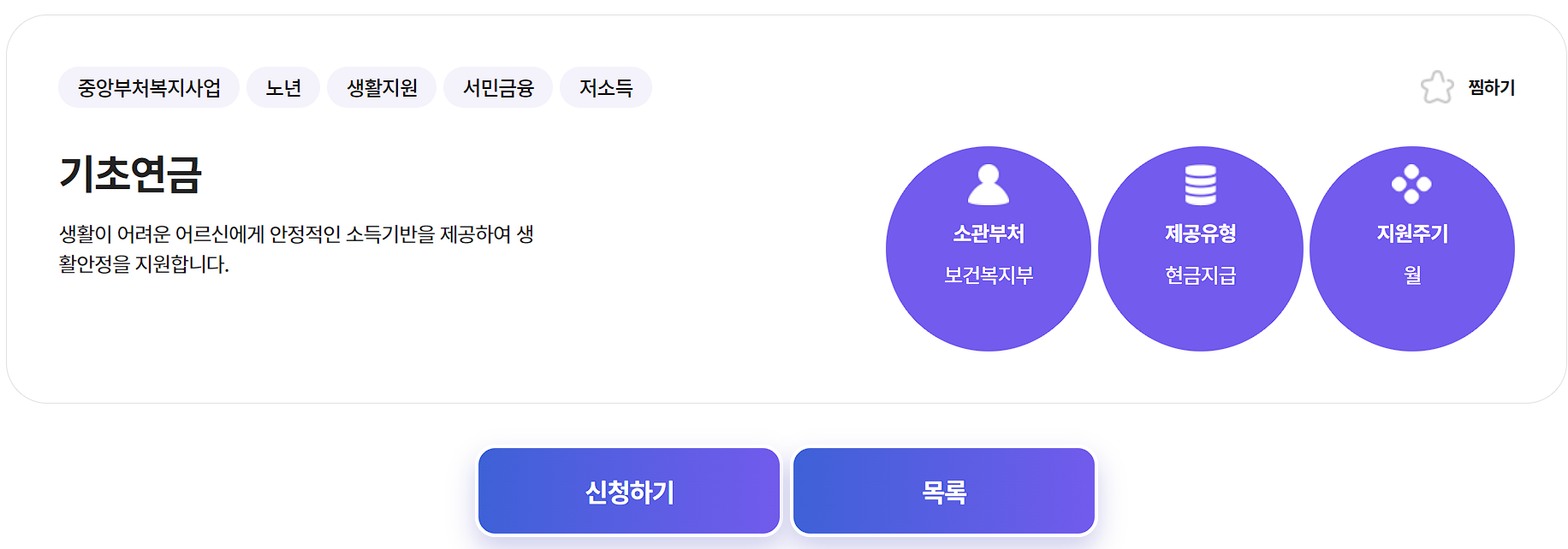
Task: Select the 중앙부처복지사업 tag
Action: coord(149,86)
